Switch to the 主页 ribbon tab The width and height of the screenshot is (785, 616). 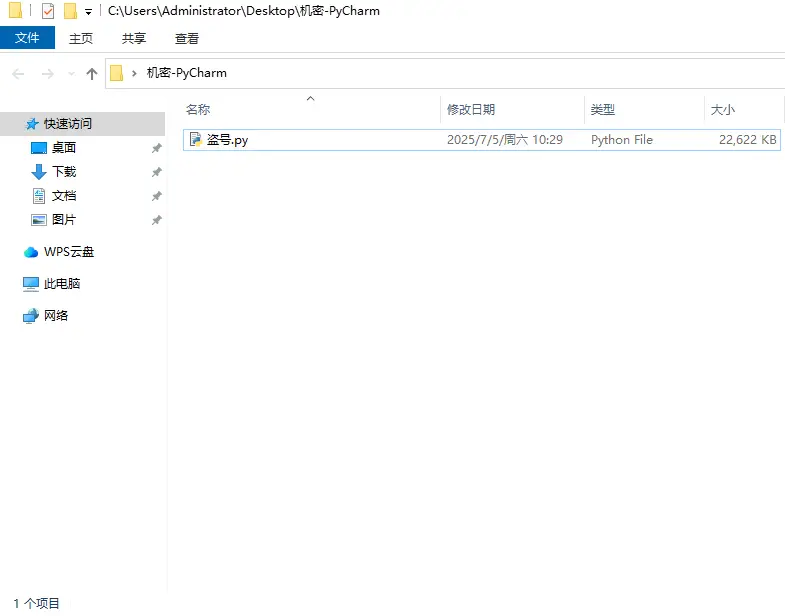point(81,39)
